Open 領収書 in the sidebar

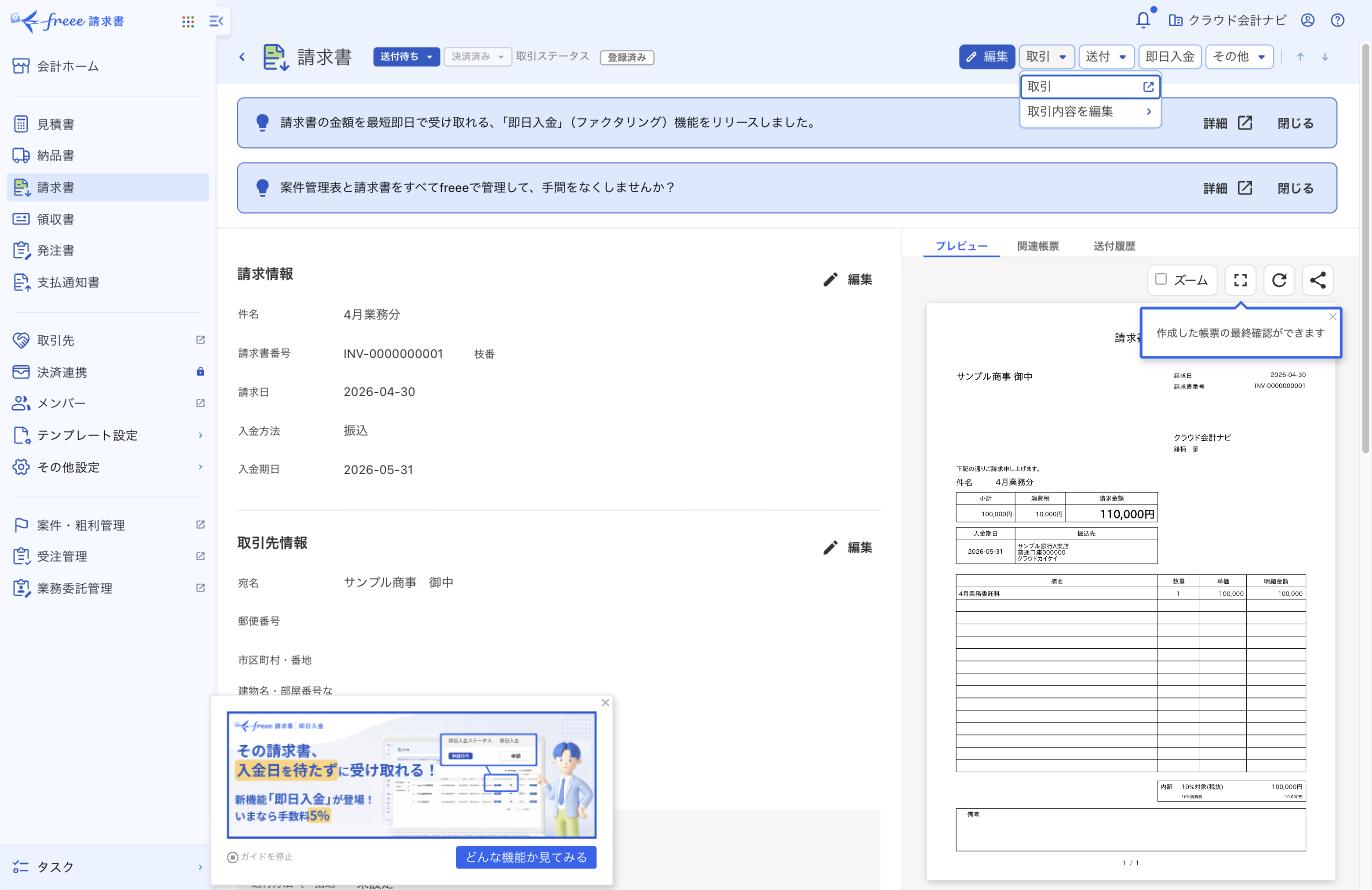coord(108,219)
